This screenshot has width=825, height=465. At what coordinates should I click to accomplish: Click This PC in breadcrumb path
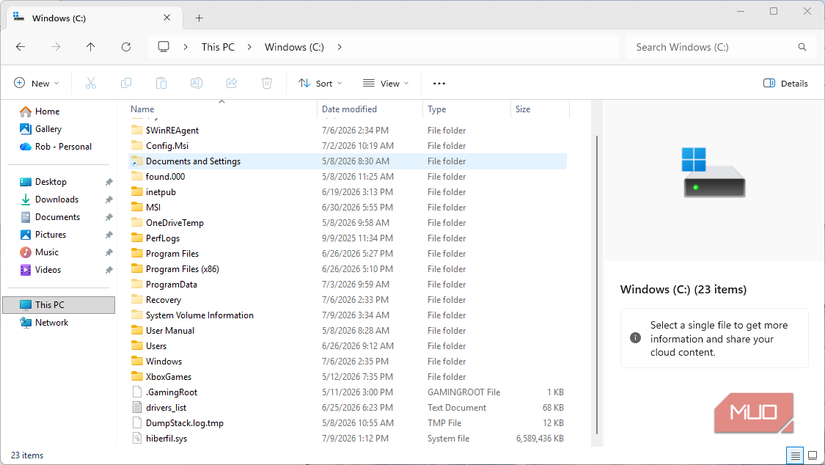(x=218, y=47)
